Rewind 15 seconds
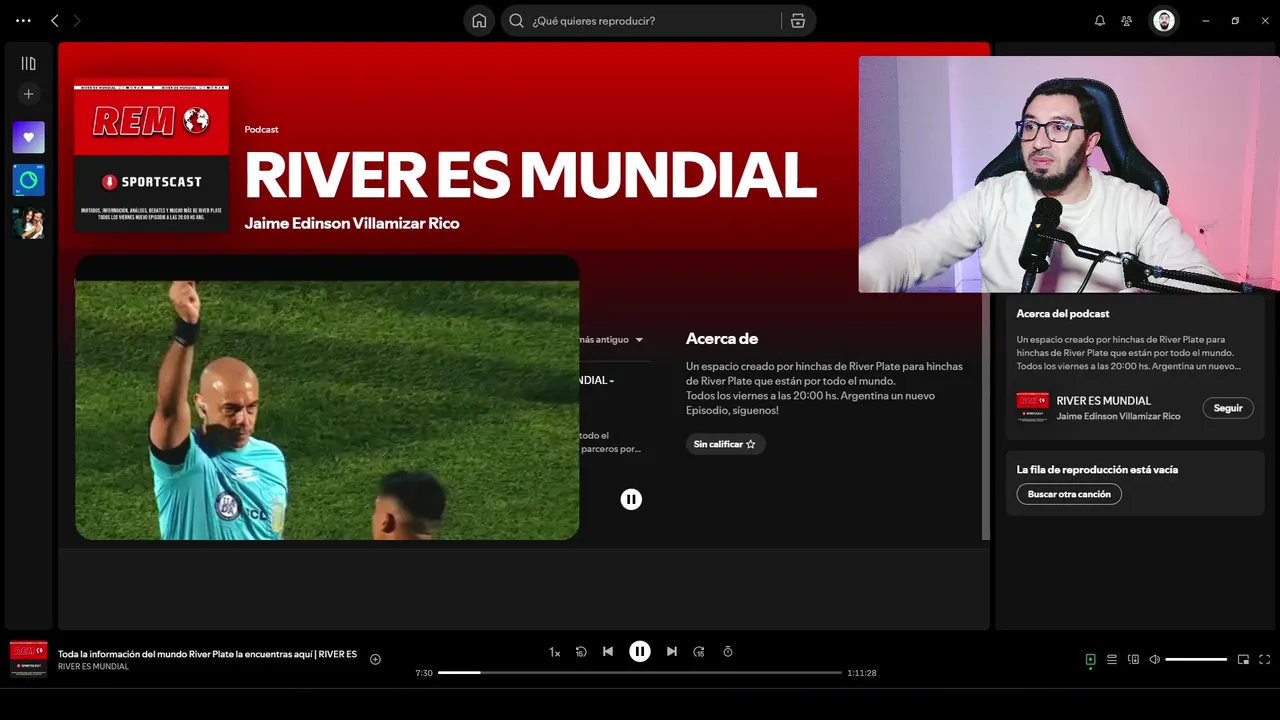Viewport: 1280px width, 720px height. point(581,652)
